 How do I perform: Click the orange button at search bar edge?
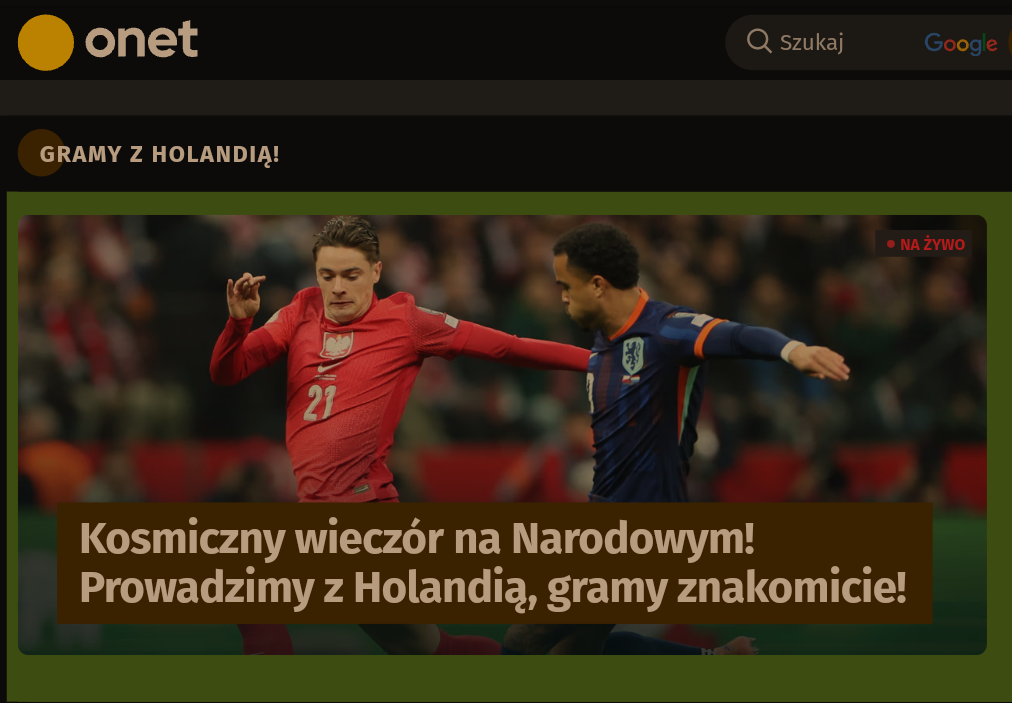1009,43
